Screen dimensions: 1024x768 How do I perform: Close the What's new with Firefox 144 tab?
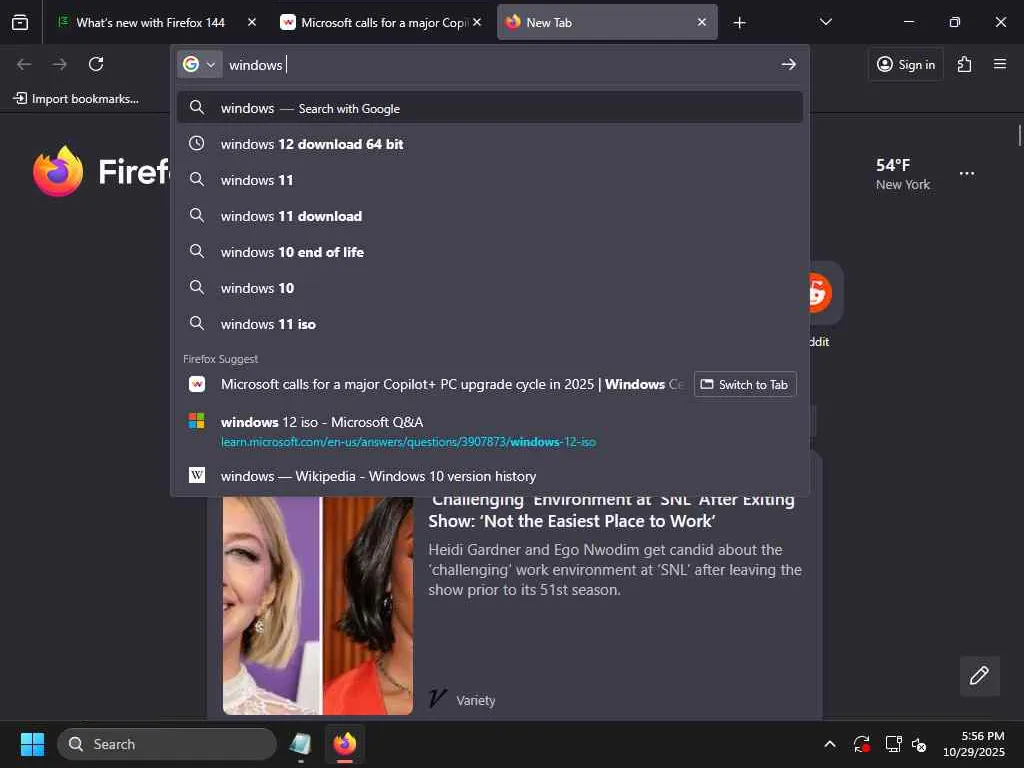click(x=252, y=22)
